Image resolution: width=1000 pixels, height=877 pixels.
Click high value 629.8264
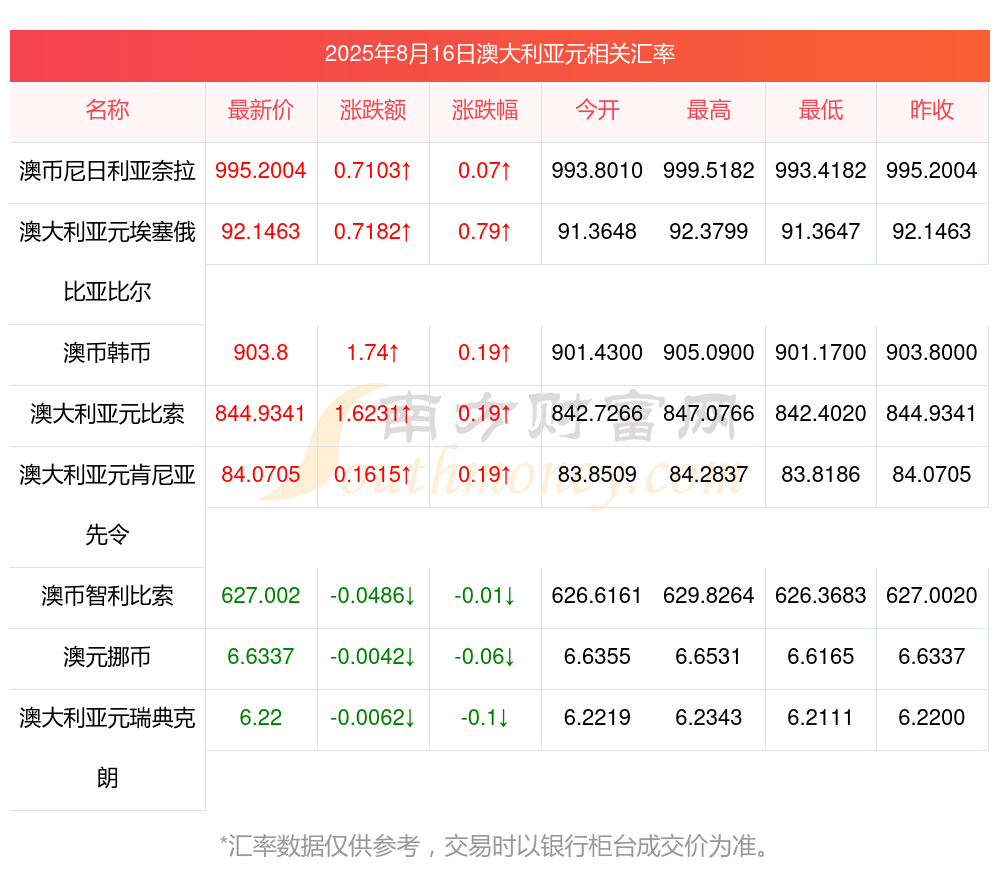pos(709,595)
